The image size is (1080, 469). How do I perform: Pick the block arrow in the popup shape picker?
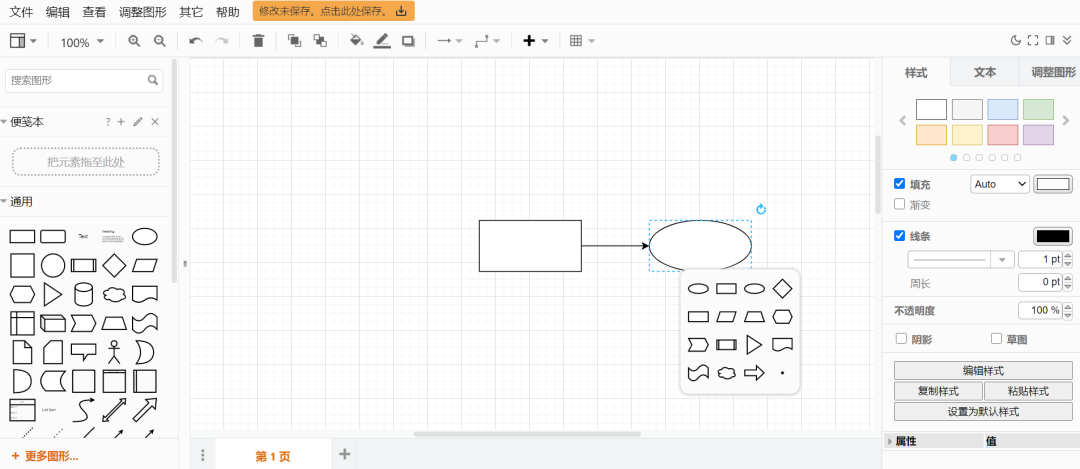click(x=754, y=373)
